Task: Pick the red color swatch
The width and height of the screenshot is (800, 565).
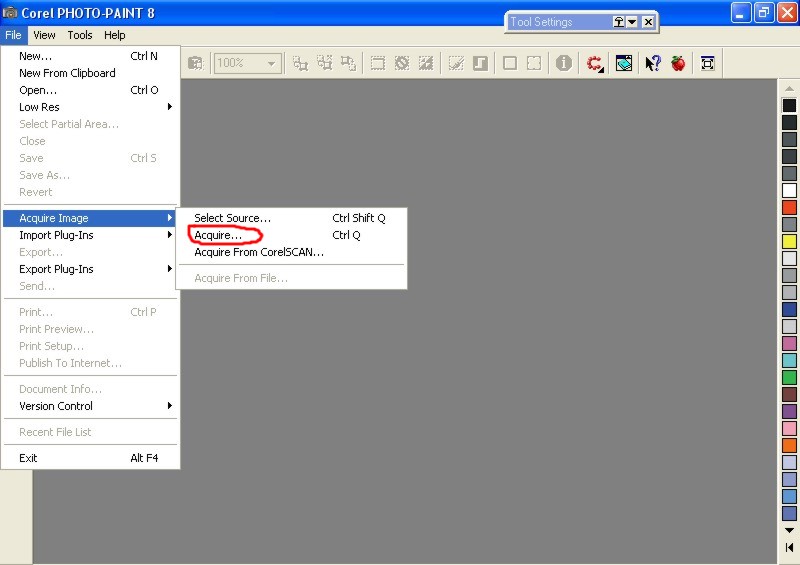Action: pos(789,207)
